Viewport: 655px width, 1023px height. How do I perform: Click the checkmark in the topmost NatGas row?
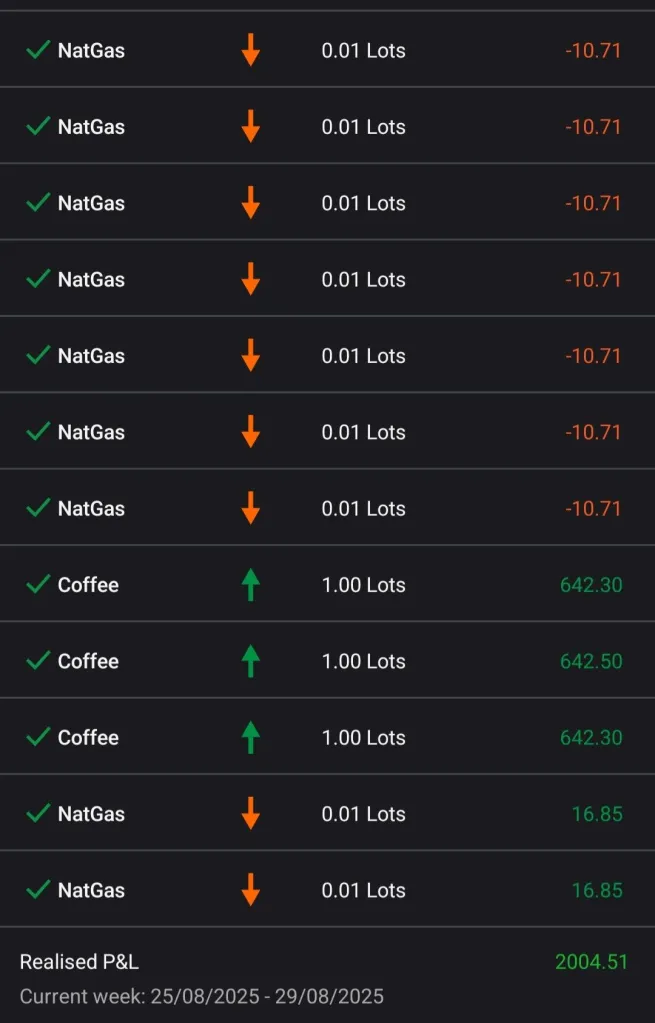(38, 50)
